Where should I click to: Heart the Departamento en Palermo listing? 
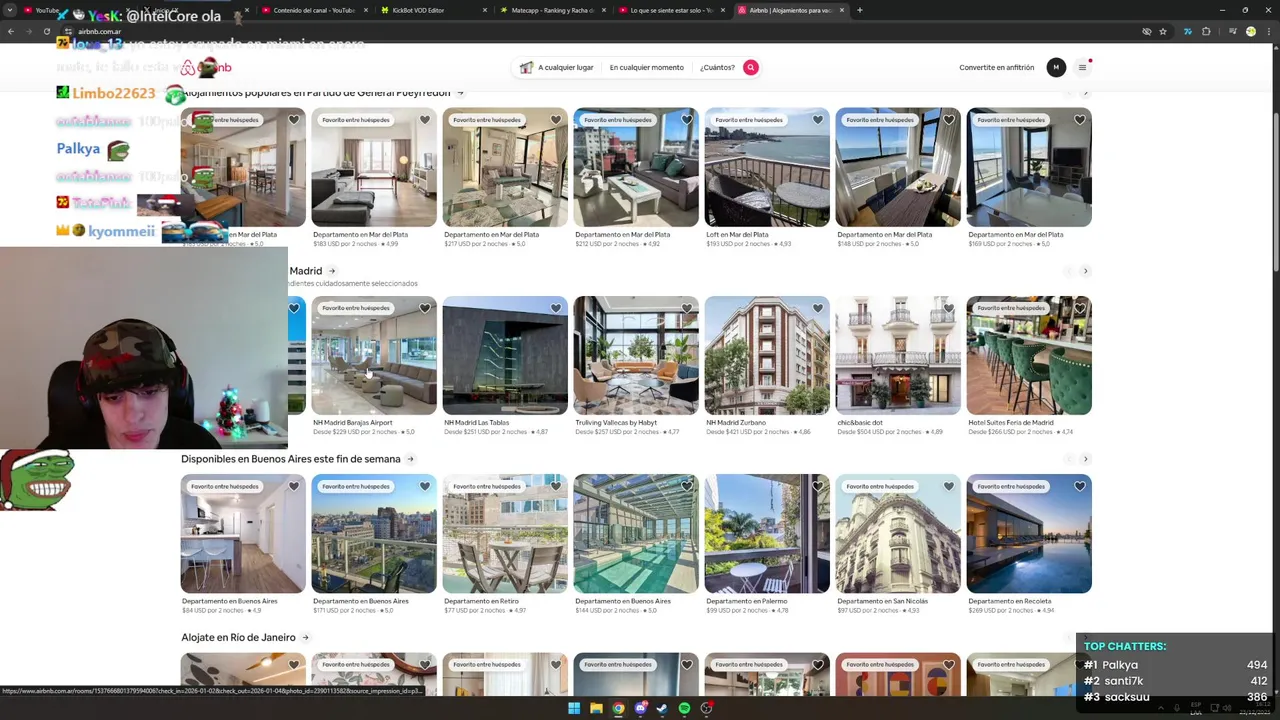click(818, 486)
